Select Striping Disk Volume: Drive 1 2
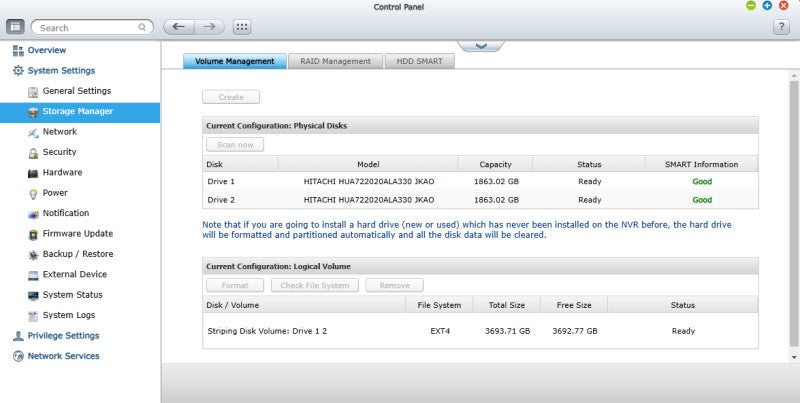The image size is (800, 403). coord(267,331)
